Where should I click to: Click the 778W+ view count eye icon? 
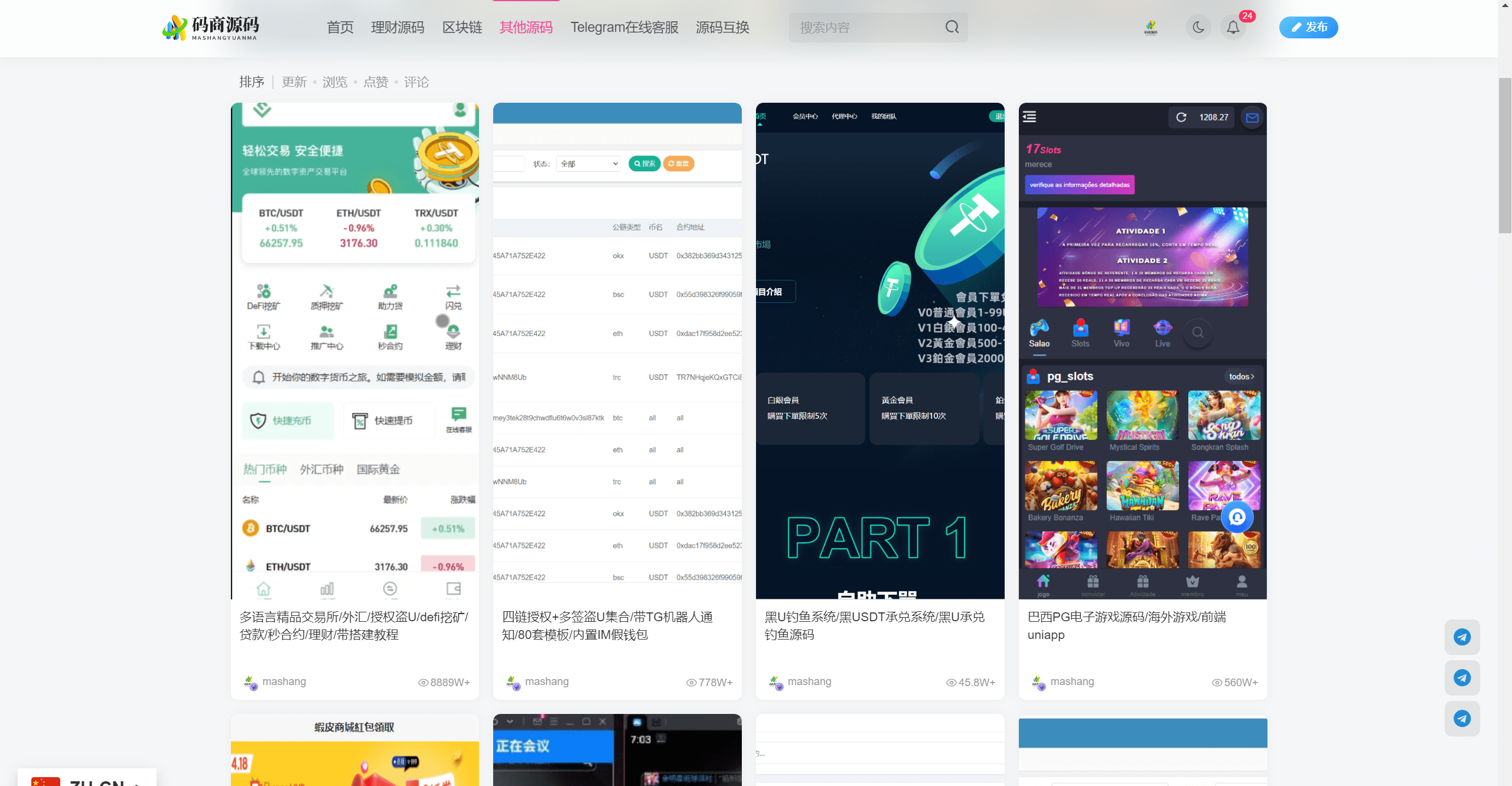[692, 683]
